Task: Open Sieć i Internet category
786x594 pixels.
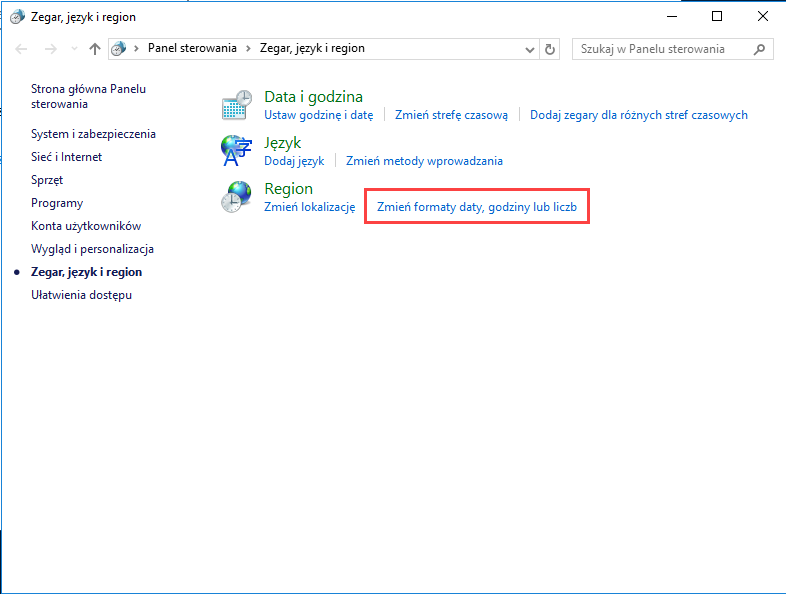Action: point(66,157)
